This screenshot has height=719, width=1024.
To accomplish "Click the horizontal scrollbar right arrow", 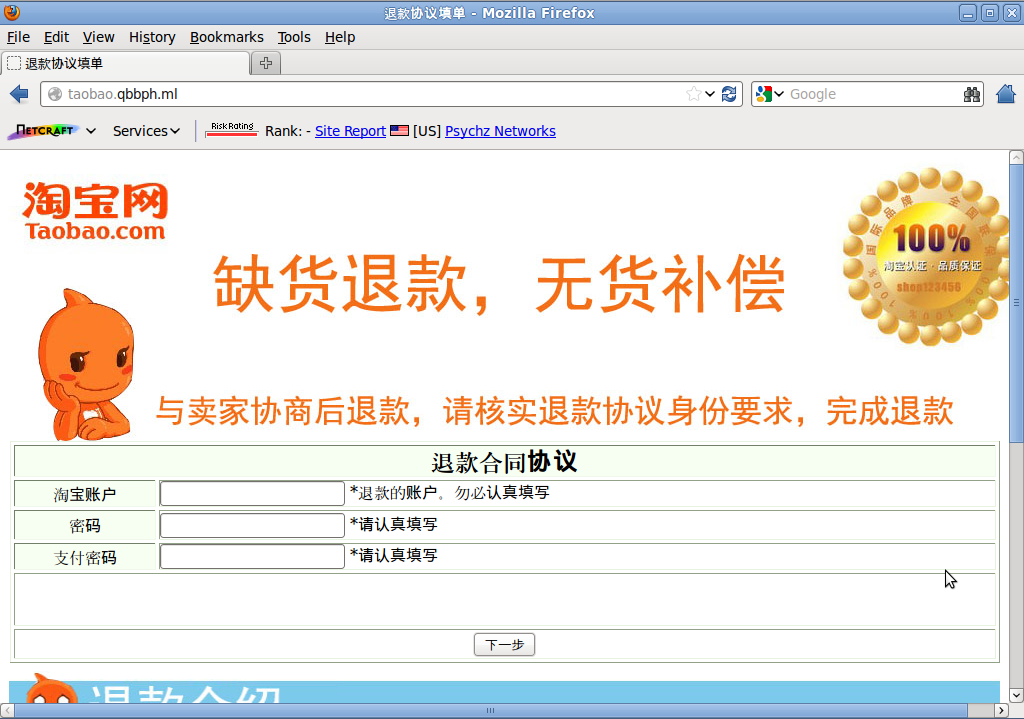I will pos(1001,711).
